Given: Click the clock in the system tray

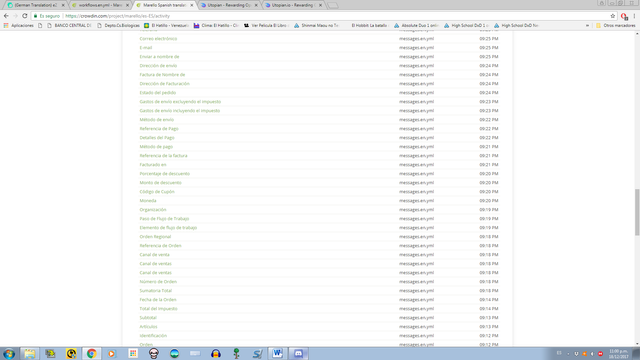Looking at the screenshot, I should [x=618, y=353].
